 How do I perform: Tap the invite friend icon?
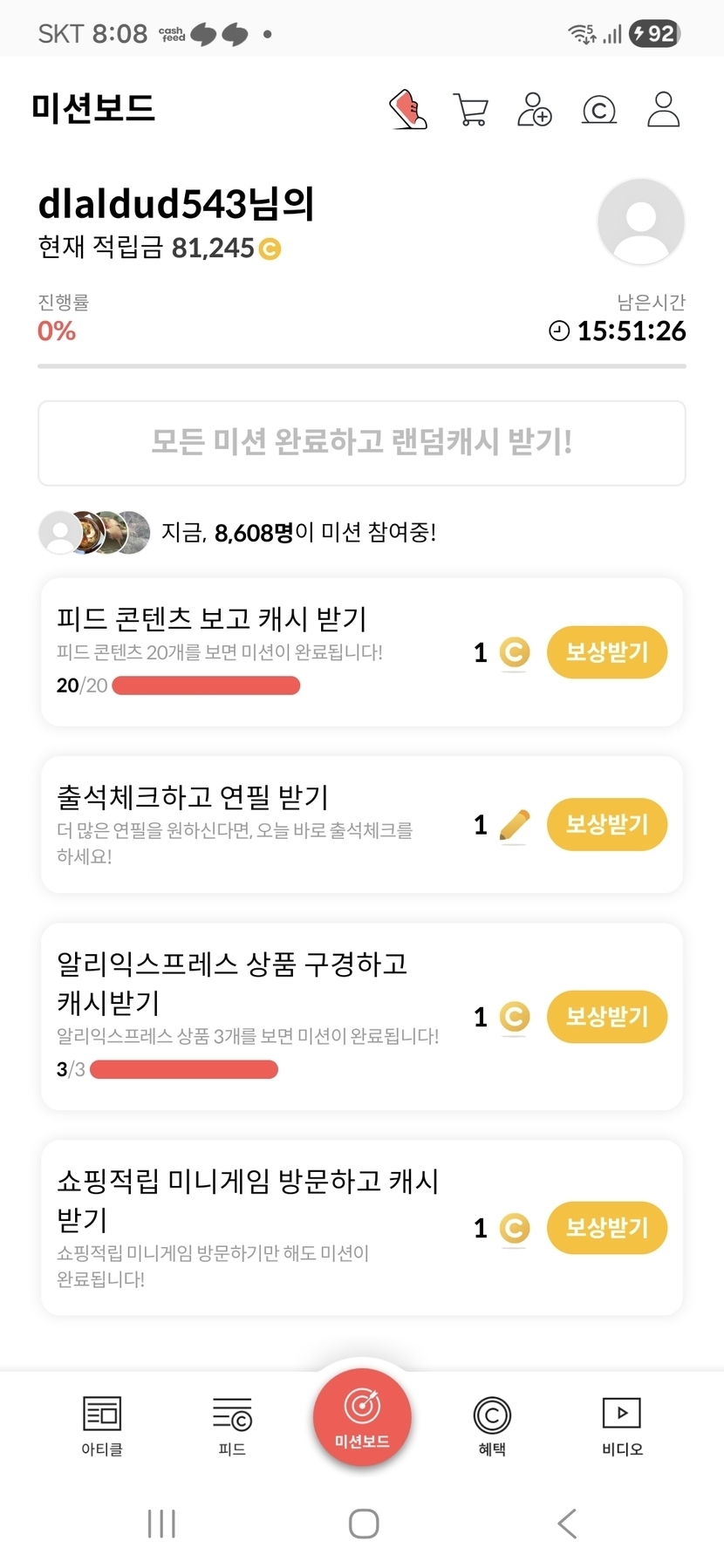(x=535, y=110)
